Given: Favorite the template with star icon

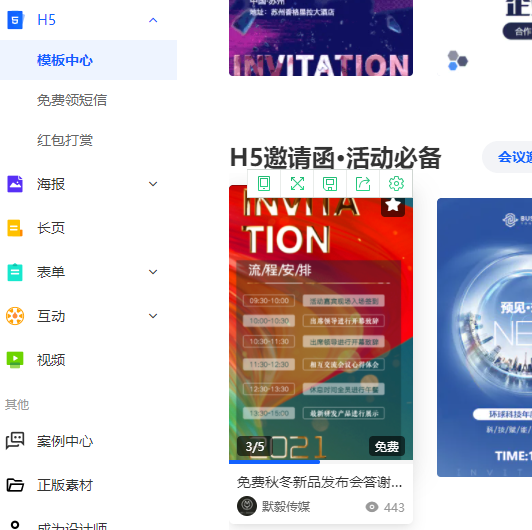Looking at the screenshot, I should [x=393, y=205].
